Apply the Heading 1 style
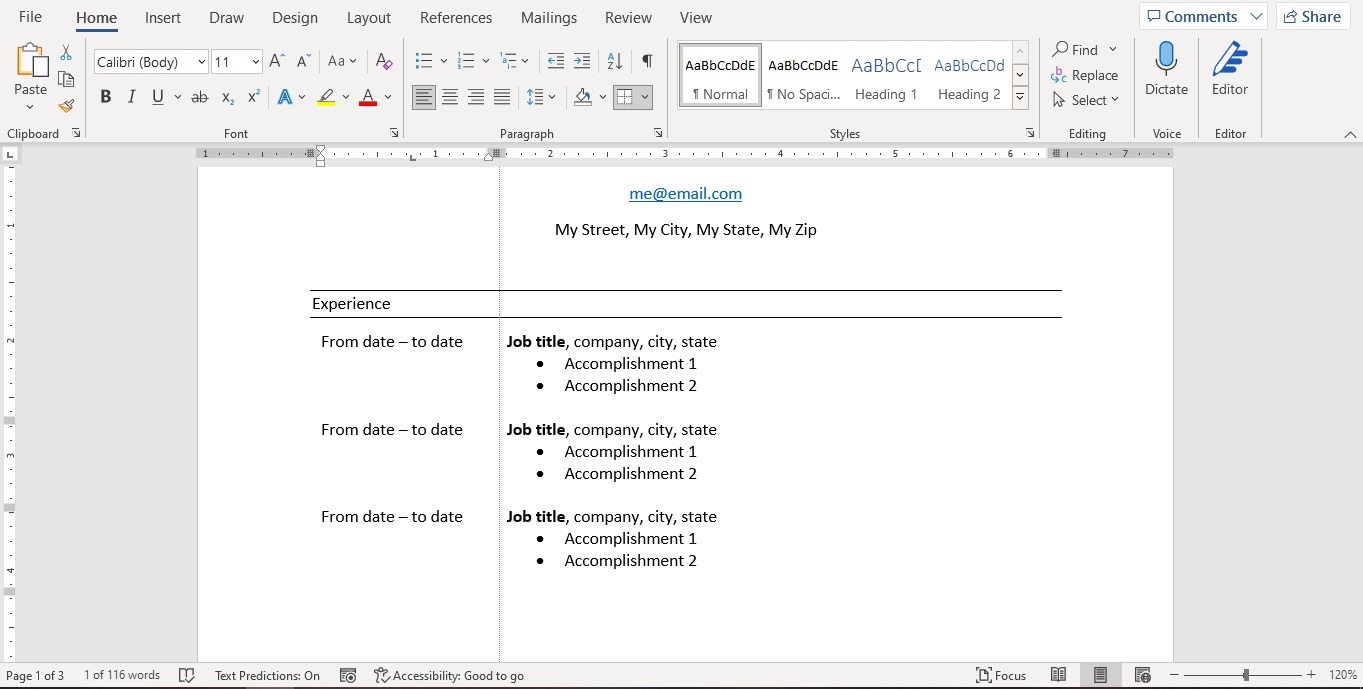 click(886, 76)
